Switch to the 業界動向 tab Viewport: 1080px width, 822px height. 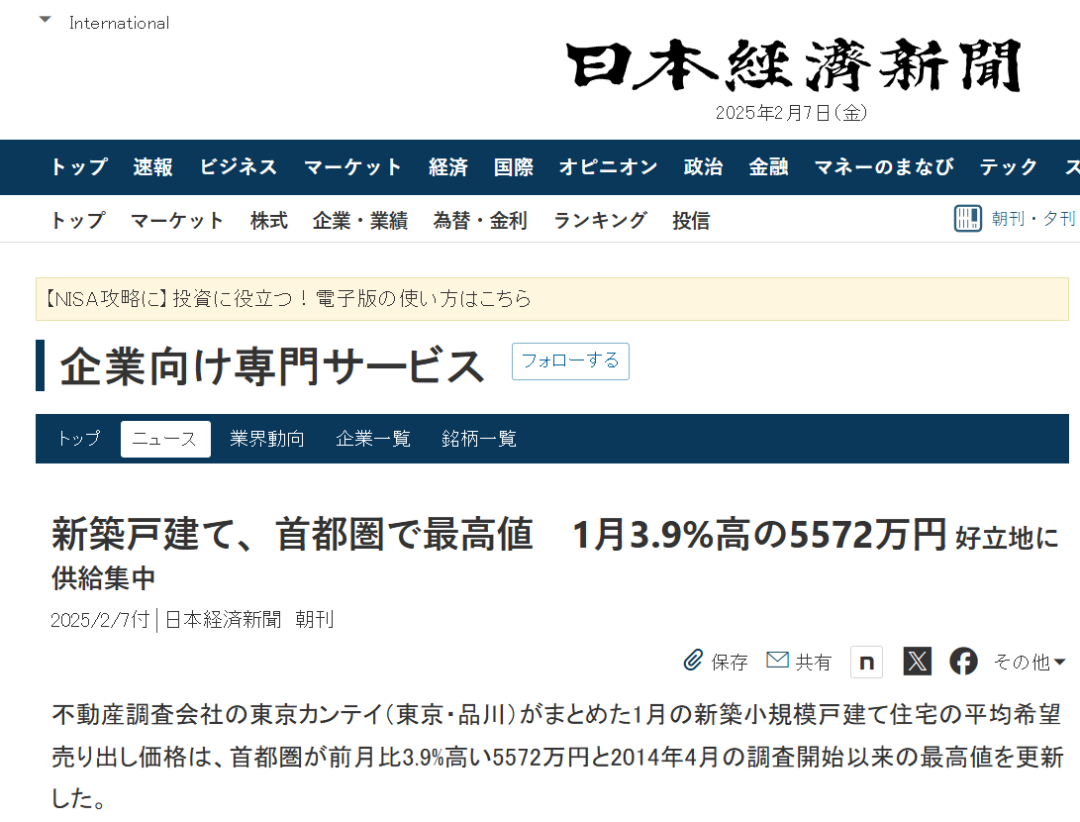pyautogui.click(x=267, y=439)
